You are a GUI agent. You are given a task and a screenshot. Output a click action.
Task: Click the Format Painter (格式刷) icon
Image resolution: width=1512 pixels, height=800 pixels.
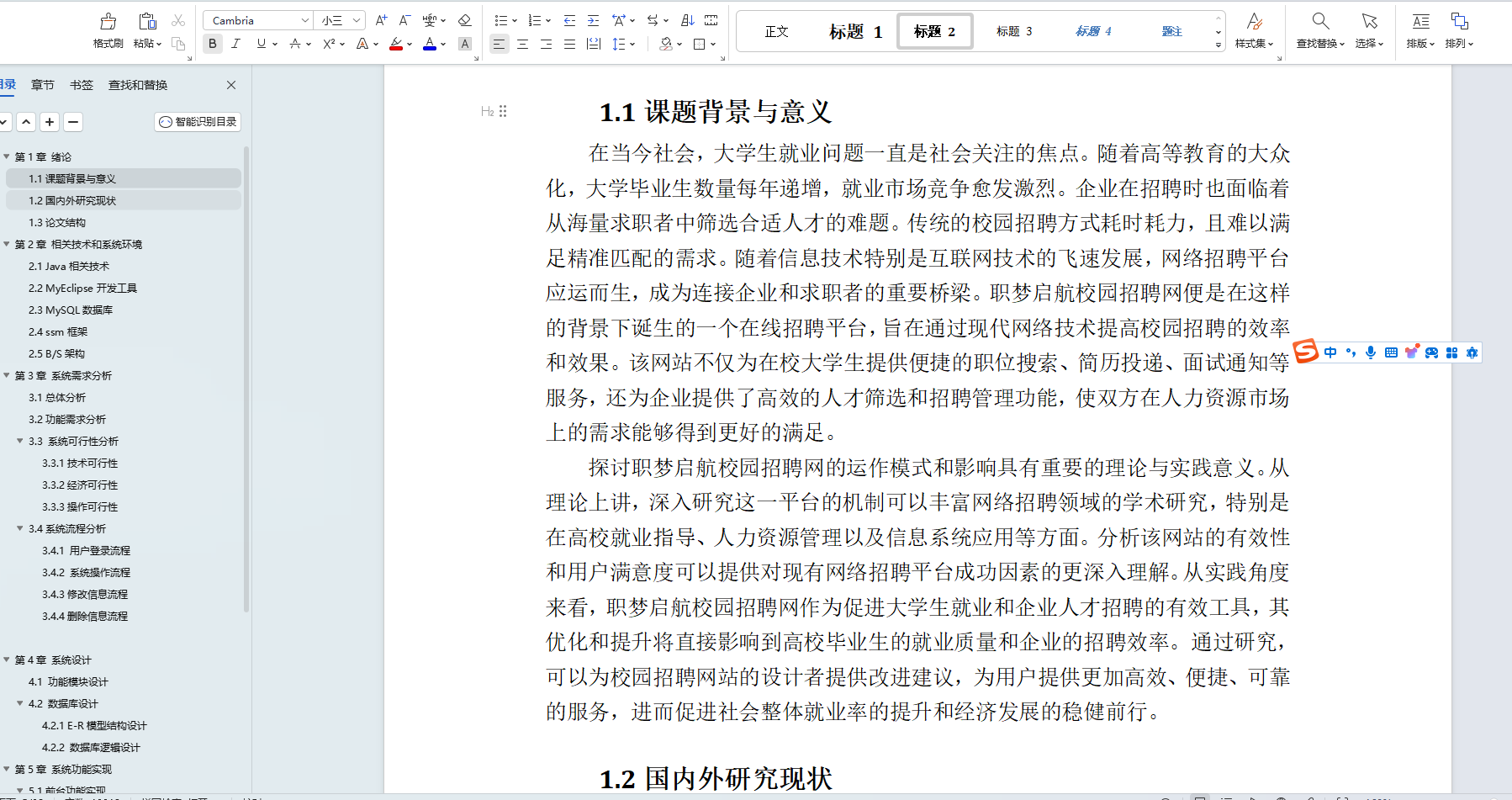pyautogui.click(x=108, y=21)
